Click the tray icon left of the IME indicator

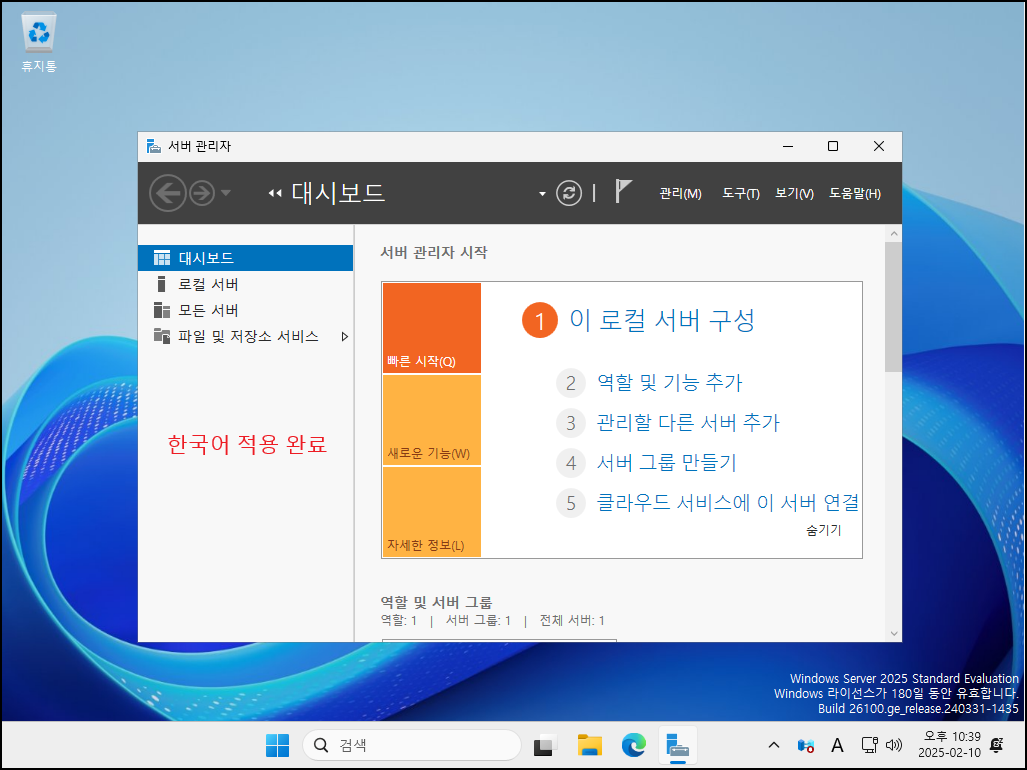click(806, 745)
